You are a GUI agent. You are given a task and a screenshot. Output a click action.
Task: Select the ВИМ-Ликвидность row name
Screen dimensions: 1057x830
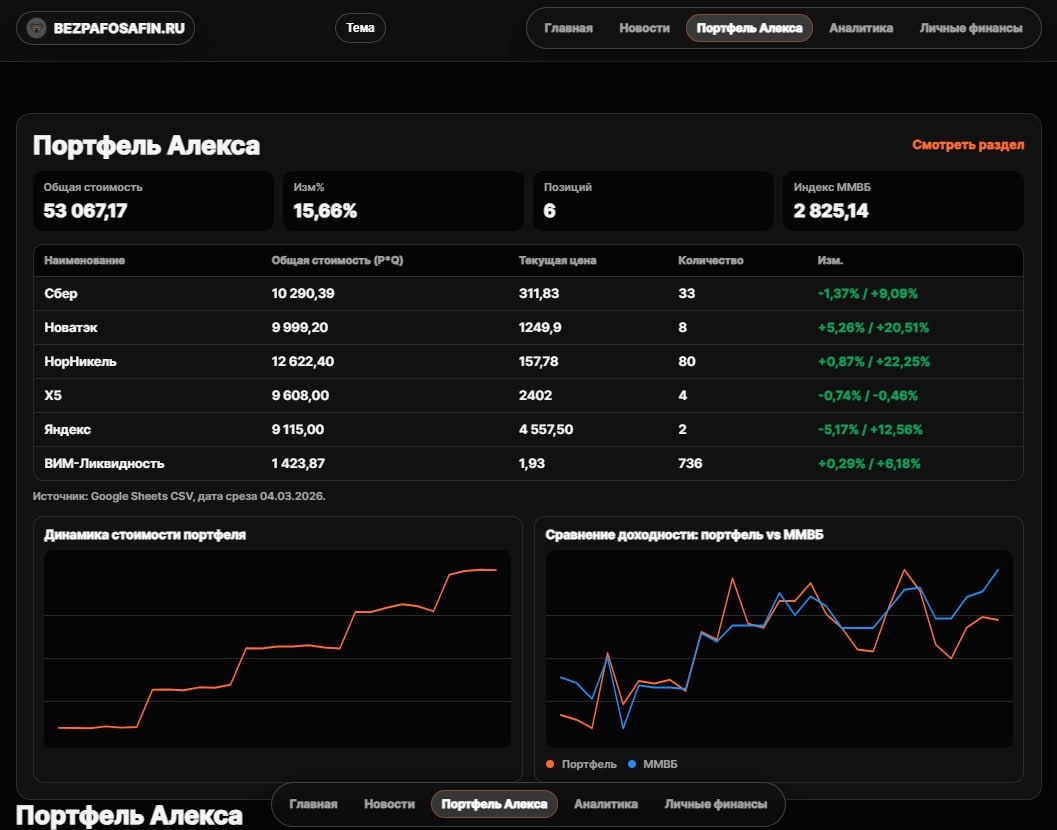(x=104, y=463)
